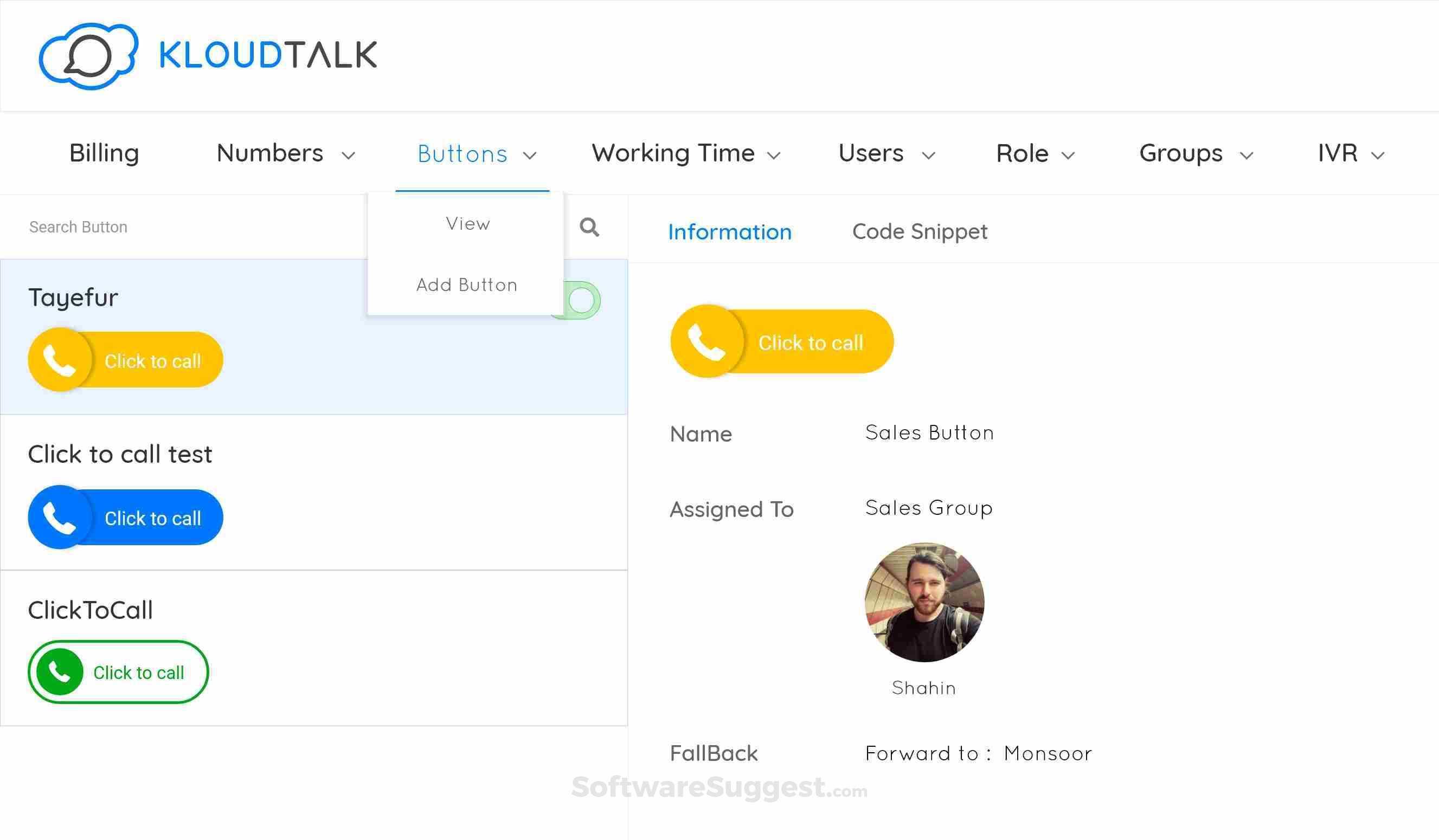This screenshot has width=1439, height=840.
Task: Click Shahin's profile photo
Action: tap(924, 602)
